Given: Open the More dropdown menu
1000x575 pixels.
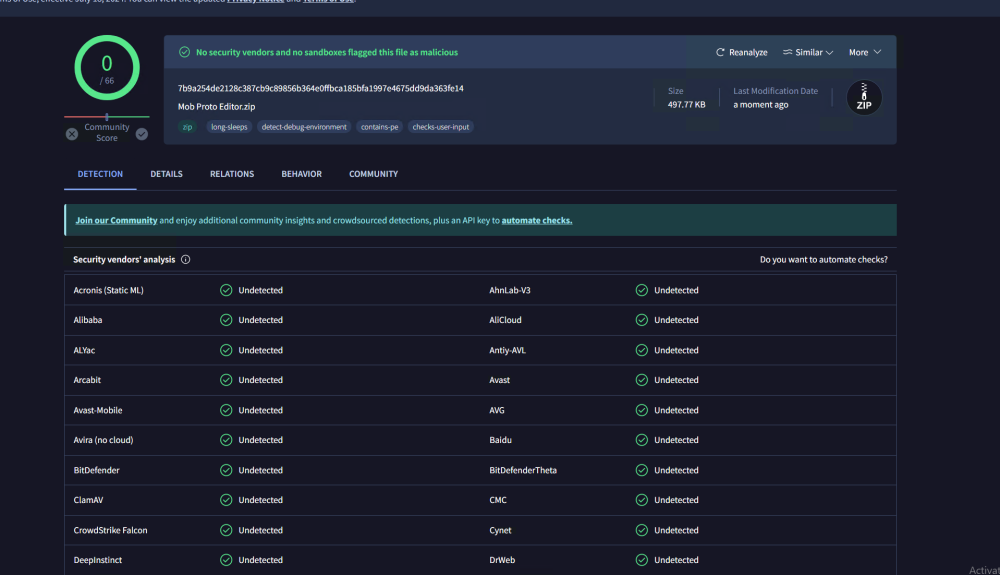Looking at the screenshot, I should tap(865, 52).
